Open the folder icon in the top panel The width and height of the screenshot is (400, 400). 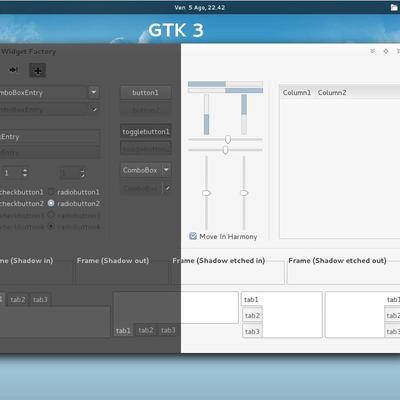click(394, 7)
